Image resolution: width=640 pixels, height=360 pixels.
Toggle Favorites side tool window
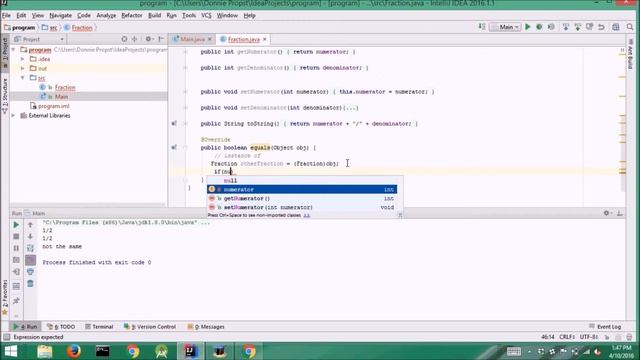point(5,297)
